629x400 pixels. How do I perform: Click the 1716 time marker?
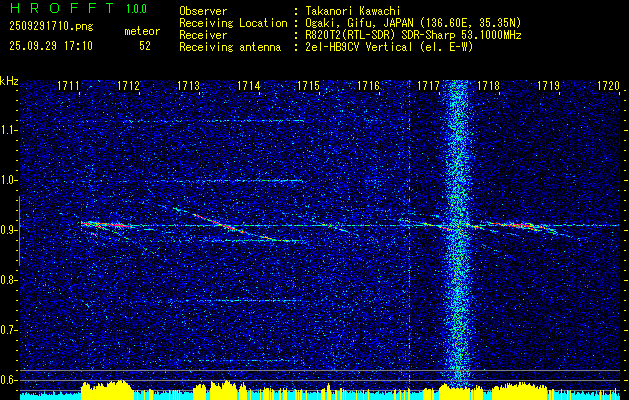368,86
